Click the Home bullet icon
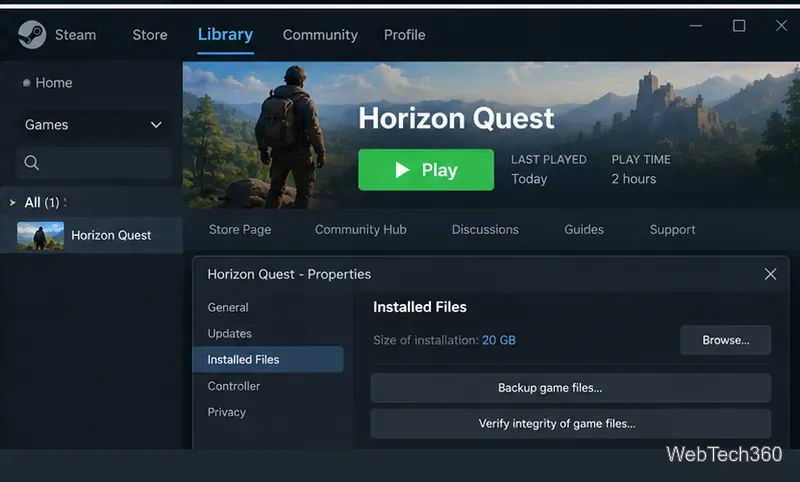Viewport: 800px width, 482px height. [x=27, y=83]
